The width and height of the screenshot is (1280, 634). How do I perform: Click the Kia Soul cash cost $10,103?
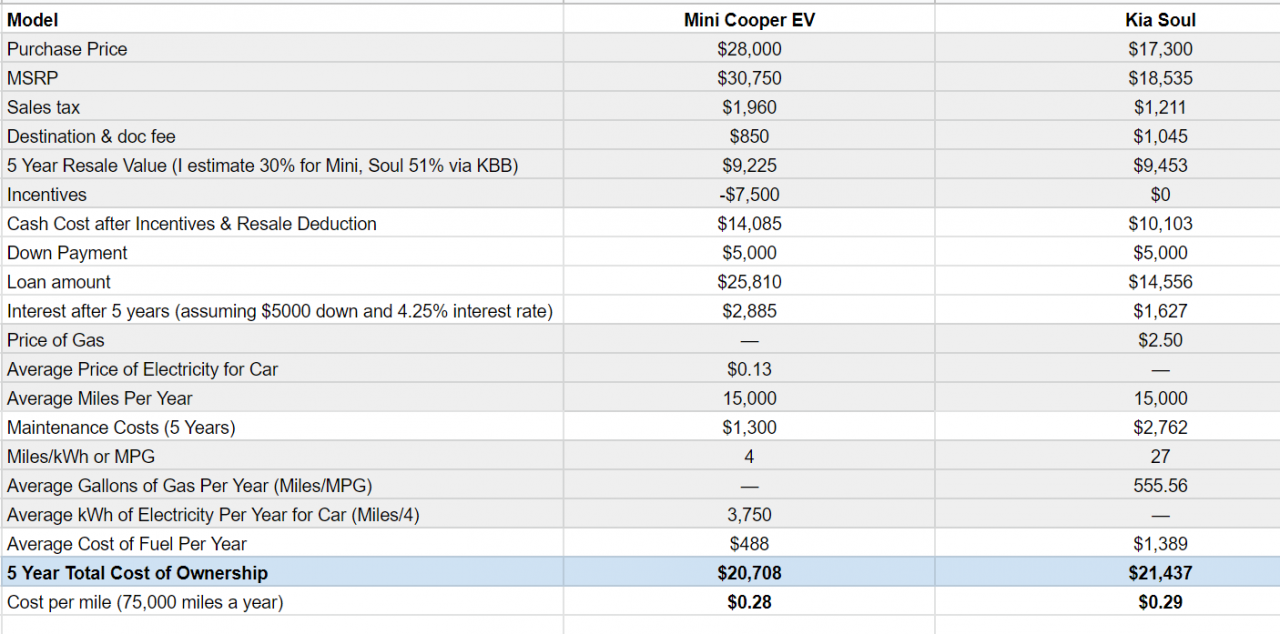pos(1160,223)
